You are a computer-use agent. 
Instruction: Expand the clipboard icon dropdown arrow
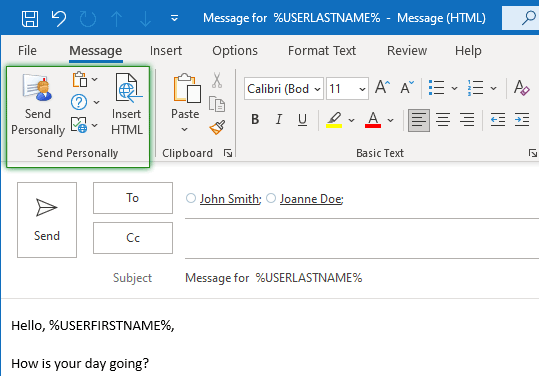click(x=95, y=79)
